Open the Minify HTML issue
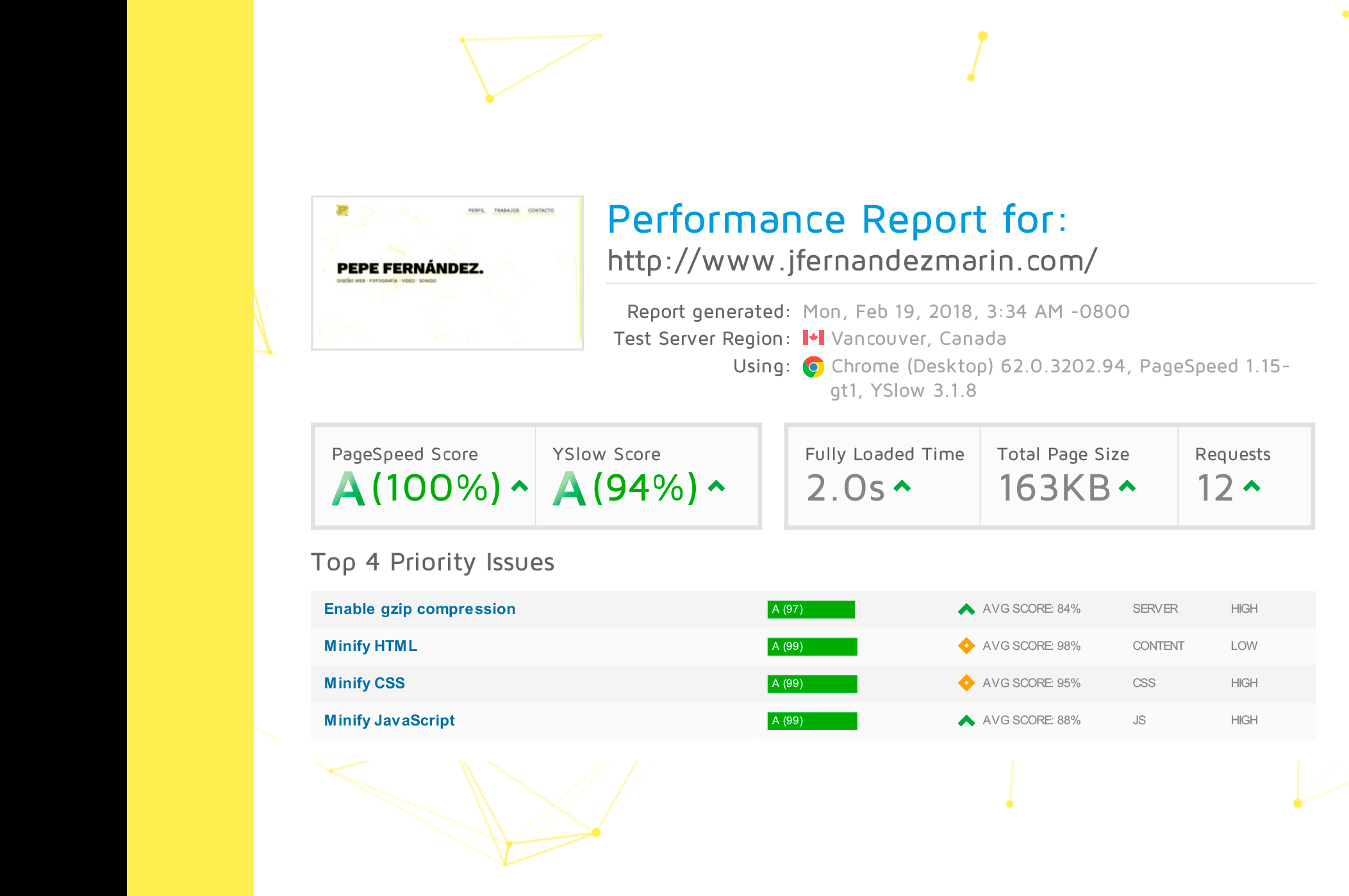The height and width of the screenshot is (896, 1349). point(370,646)
